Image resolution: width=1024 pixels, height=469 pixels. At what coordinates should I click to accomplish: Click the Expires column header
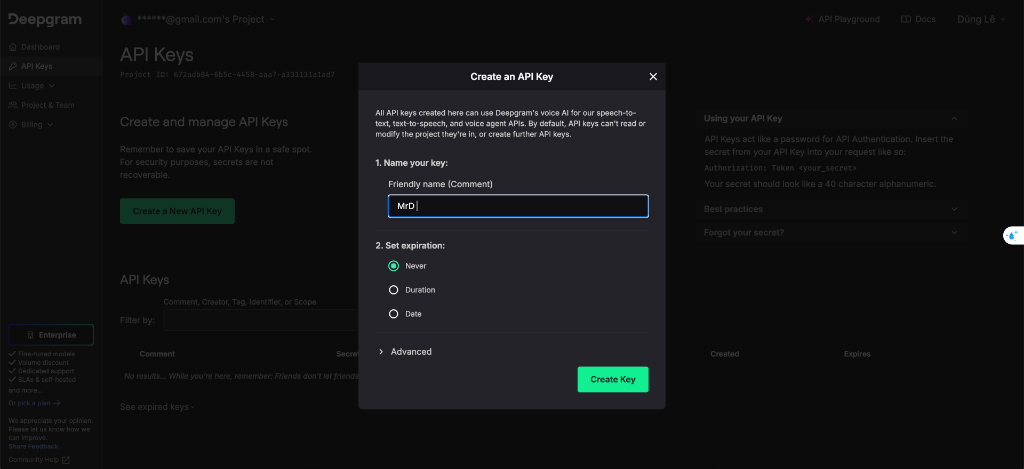[x=857, y=354]
